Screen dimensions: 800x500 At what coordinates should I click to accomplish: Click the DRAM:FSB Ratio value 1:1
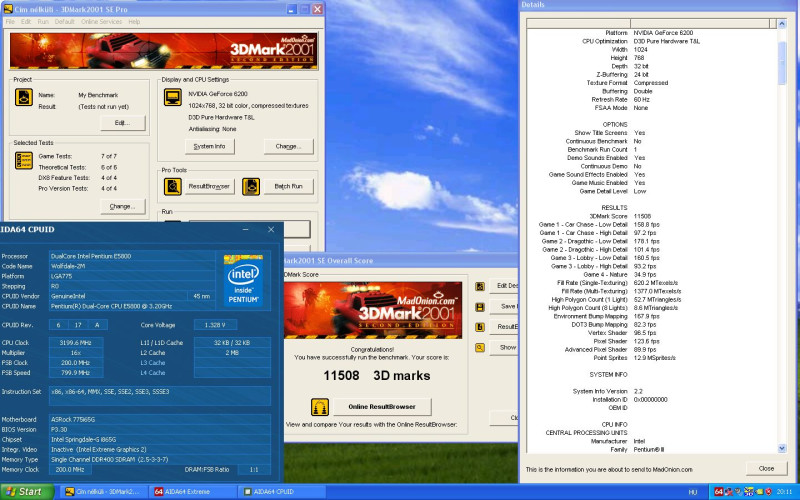point(254,469)
